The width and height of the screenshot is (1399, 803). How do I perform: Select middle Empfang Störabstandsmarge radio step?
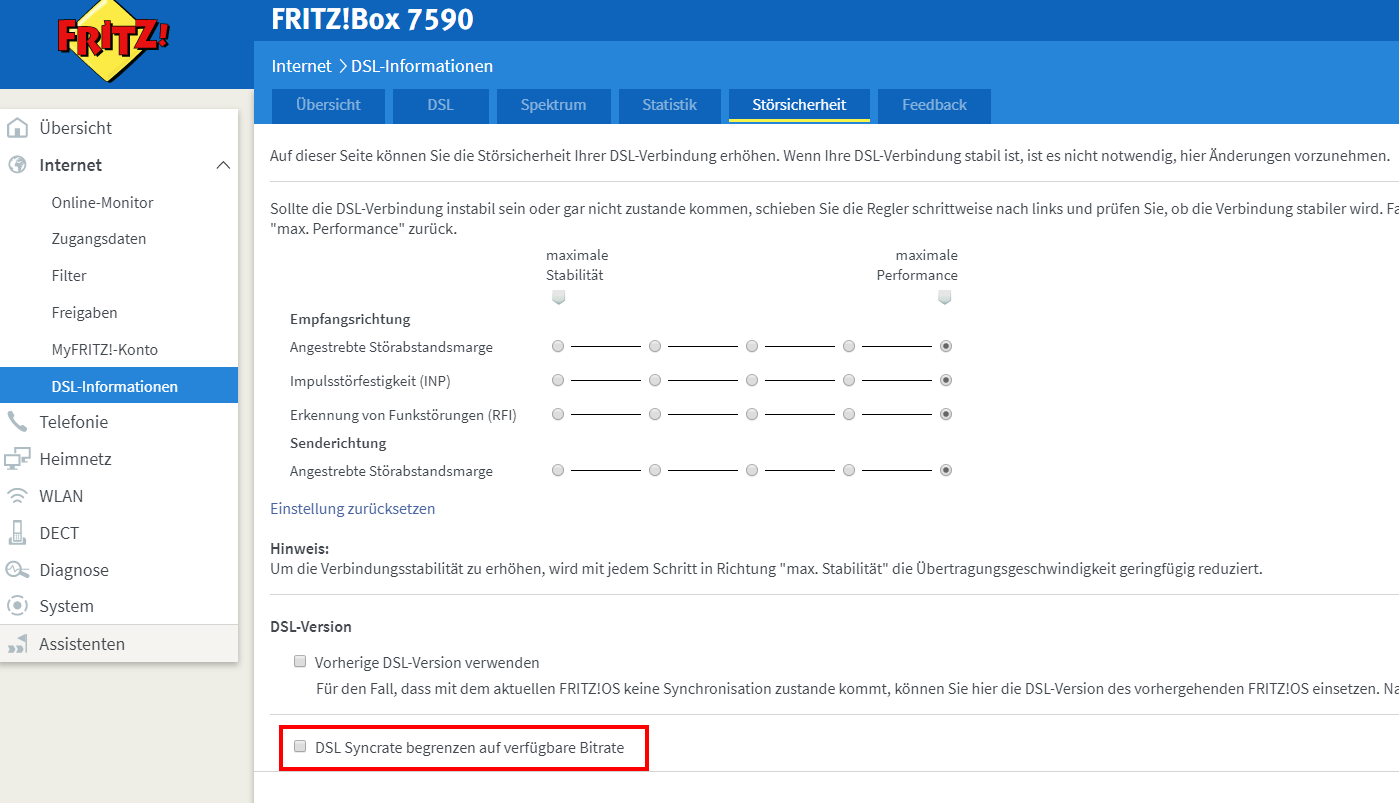[x=752, y=346]
